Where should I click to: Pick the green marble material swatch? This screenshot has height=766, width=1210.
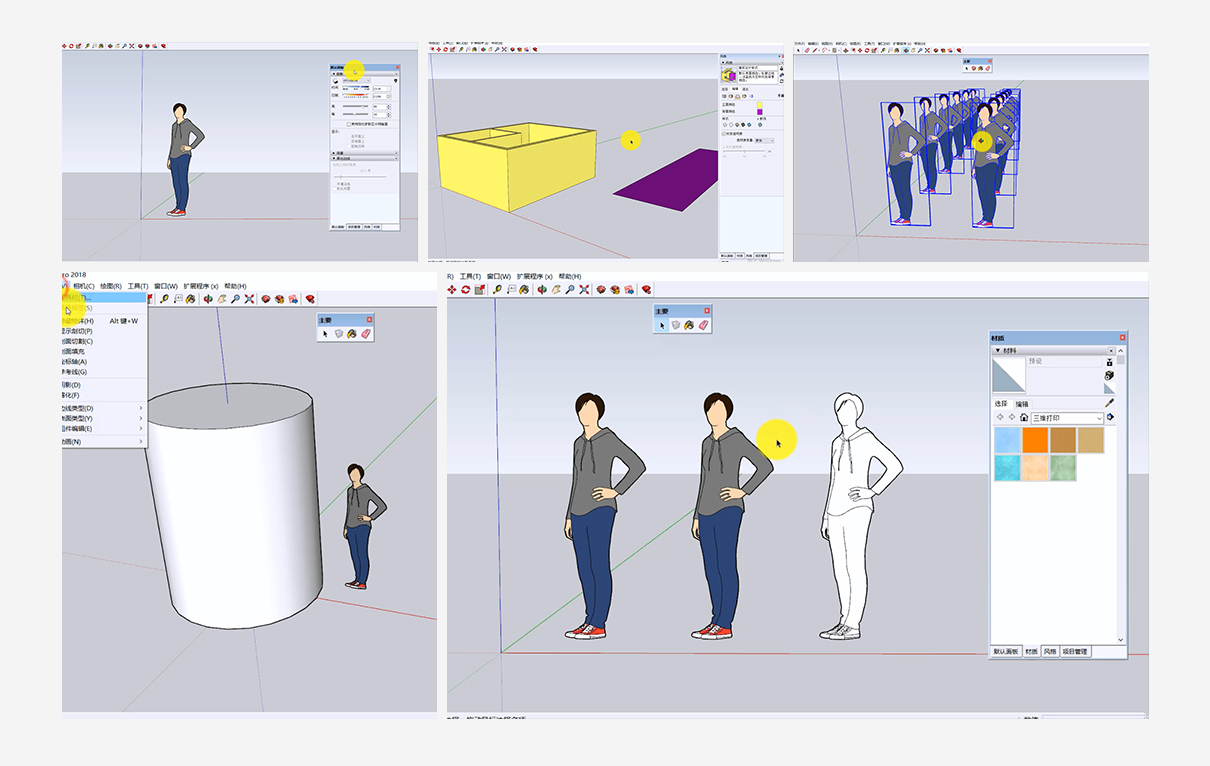coord(1062,468)
